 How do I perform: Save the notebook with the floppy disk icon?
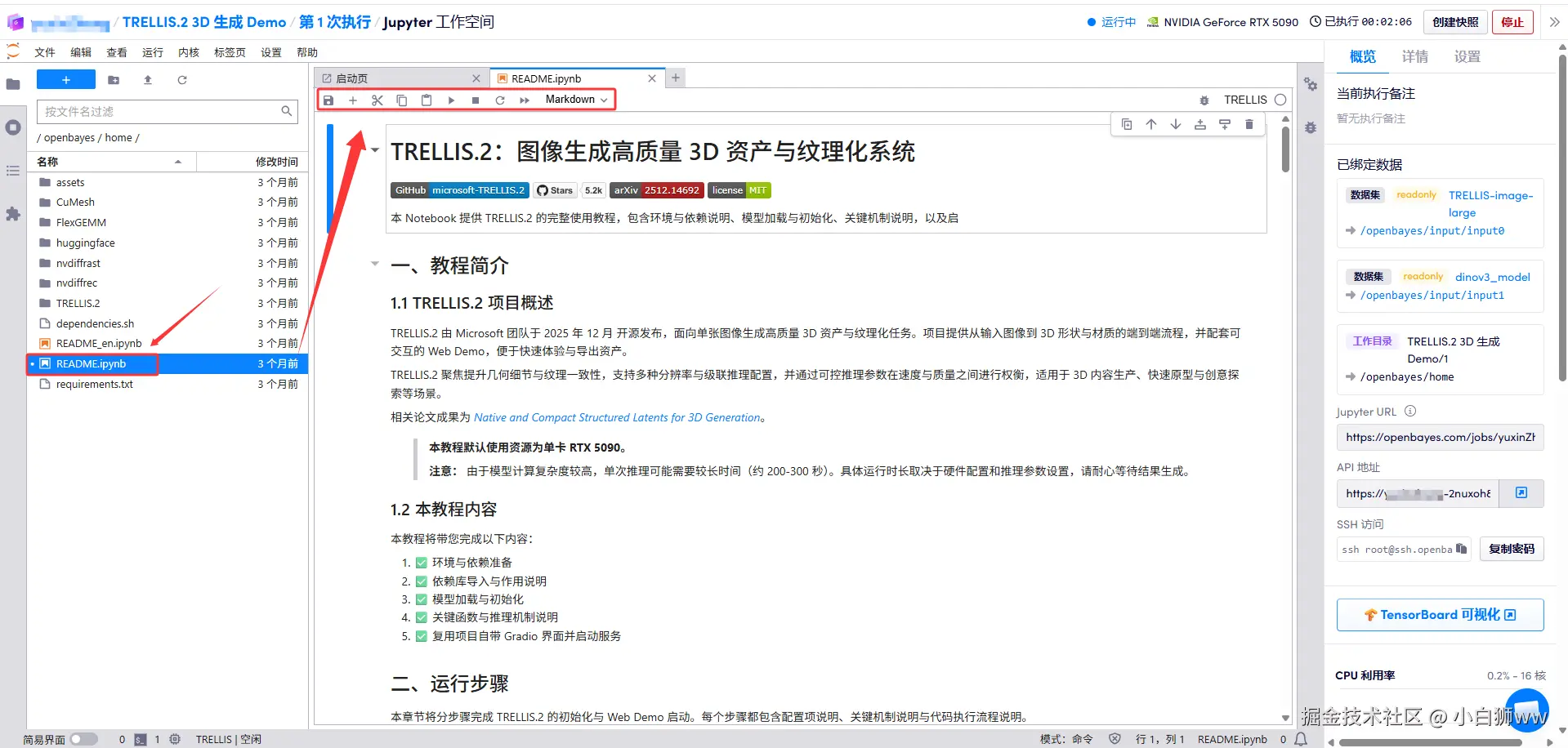click(328, 100)
